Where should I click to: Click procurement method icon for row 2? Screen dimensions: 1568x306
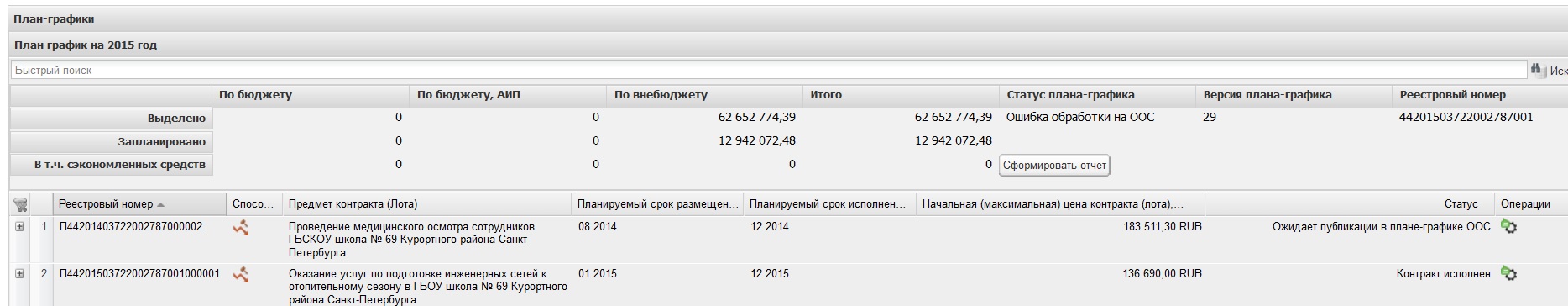(241, 274)
